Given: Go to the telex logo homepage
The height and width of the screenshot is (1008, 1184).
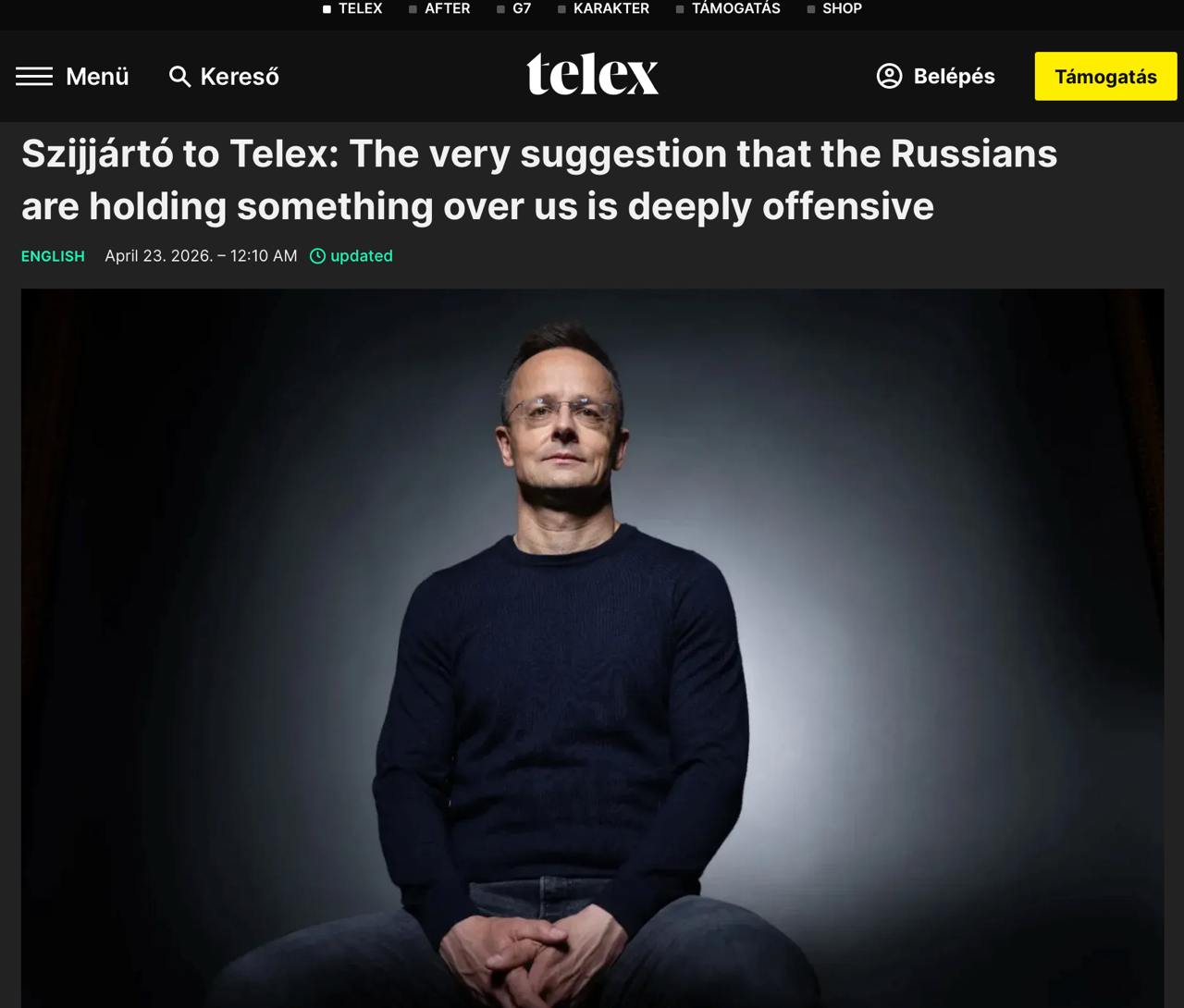Looking at the screenshot, I should click(x=592, y=74).
